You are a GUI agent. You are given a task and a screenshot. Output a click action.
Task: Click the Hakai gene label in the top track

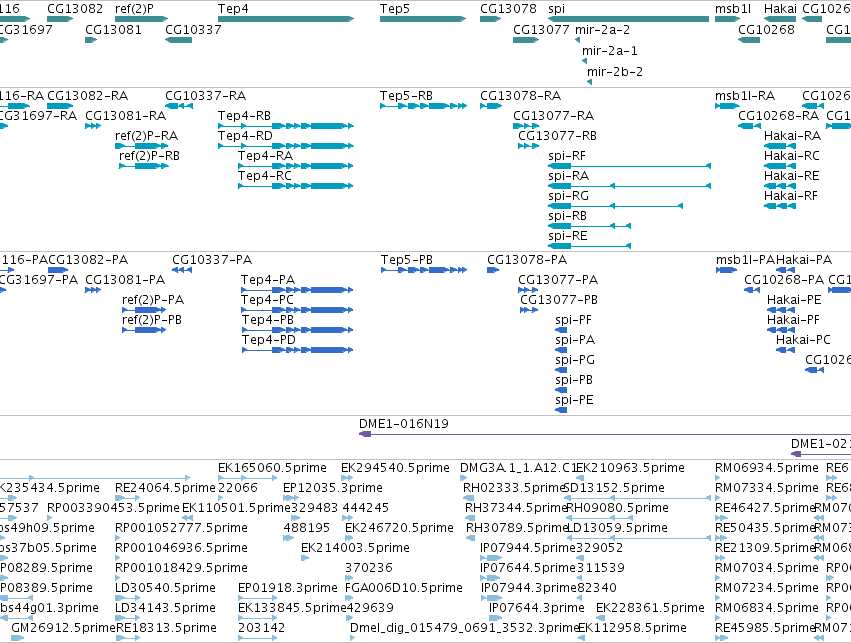780,9
